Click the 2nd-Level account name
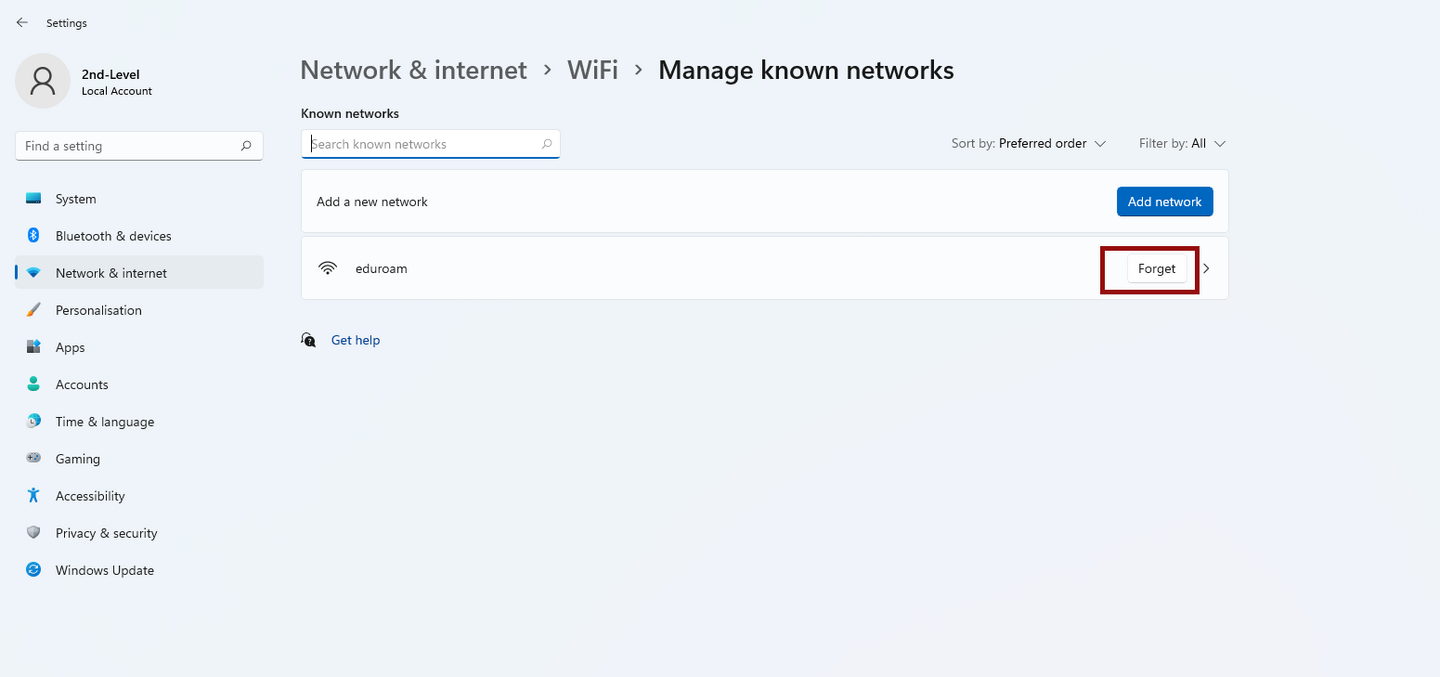The height and width of the screenshot is (677, 1440). (110, 74)
